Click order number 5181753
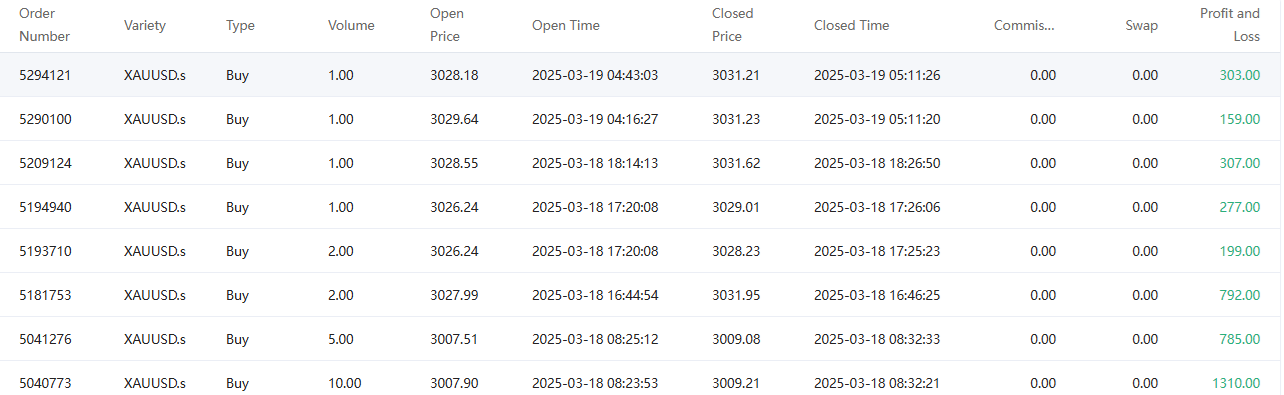The image size is (1284, 395). tap(45, 295)
